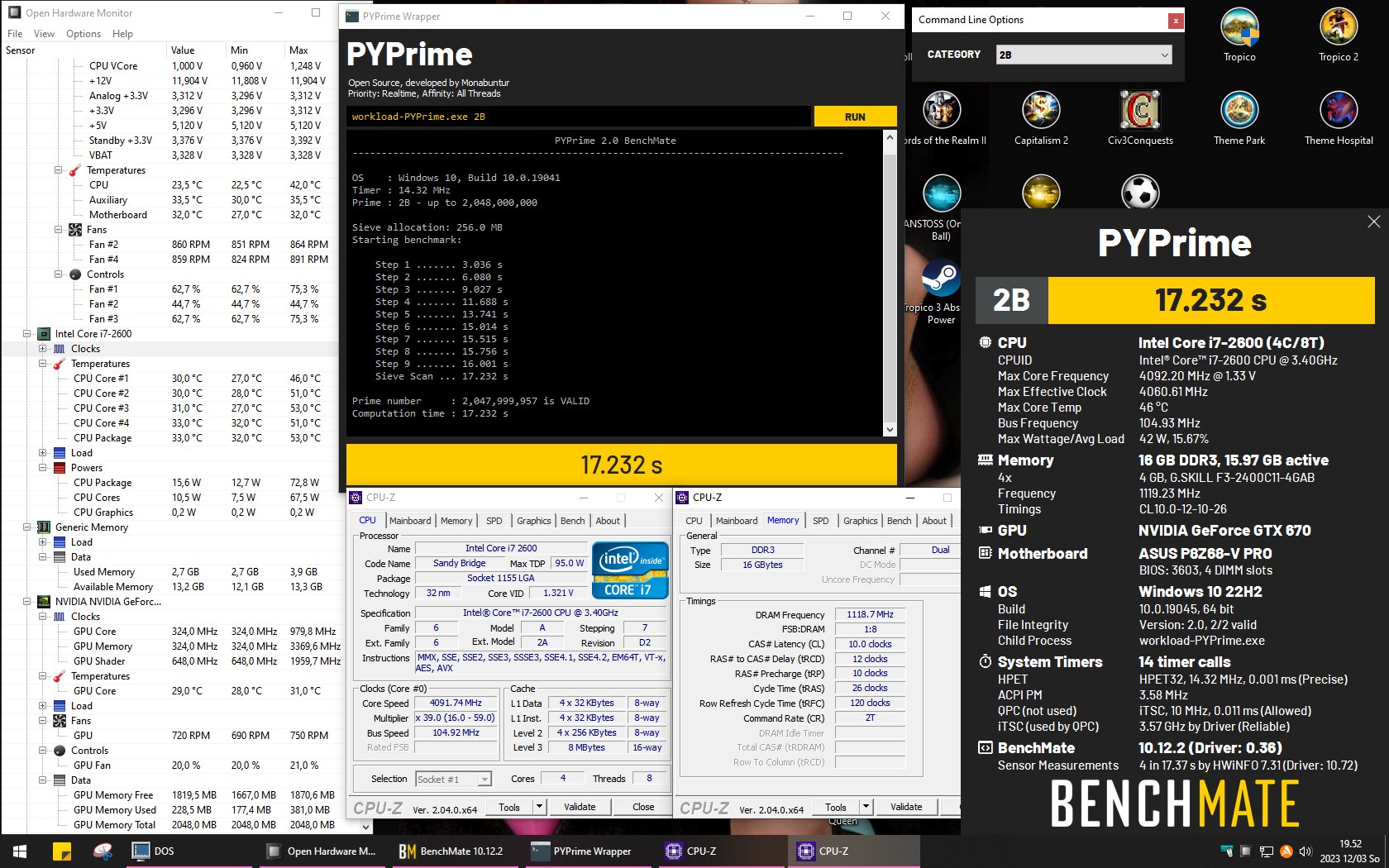The height and width of the screenshot is (868, 1389).
Task: Click Validate in left CPU-Z window
Action: tap(580, 807)
